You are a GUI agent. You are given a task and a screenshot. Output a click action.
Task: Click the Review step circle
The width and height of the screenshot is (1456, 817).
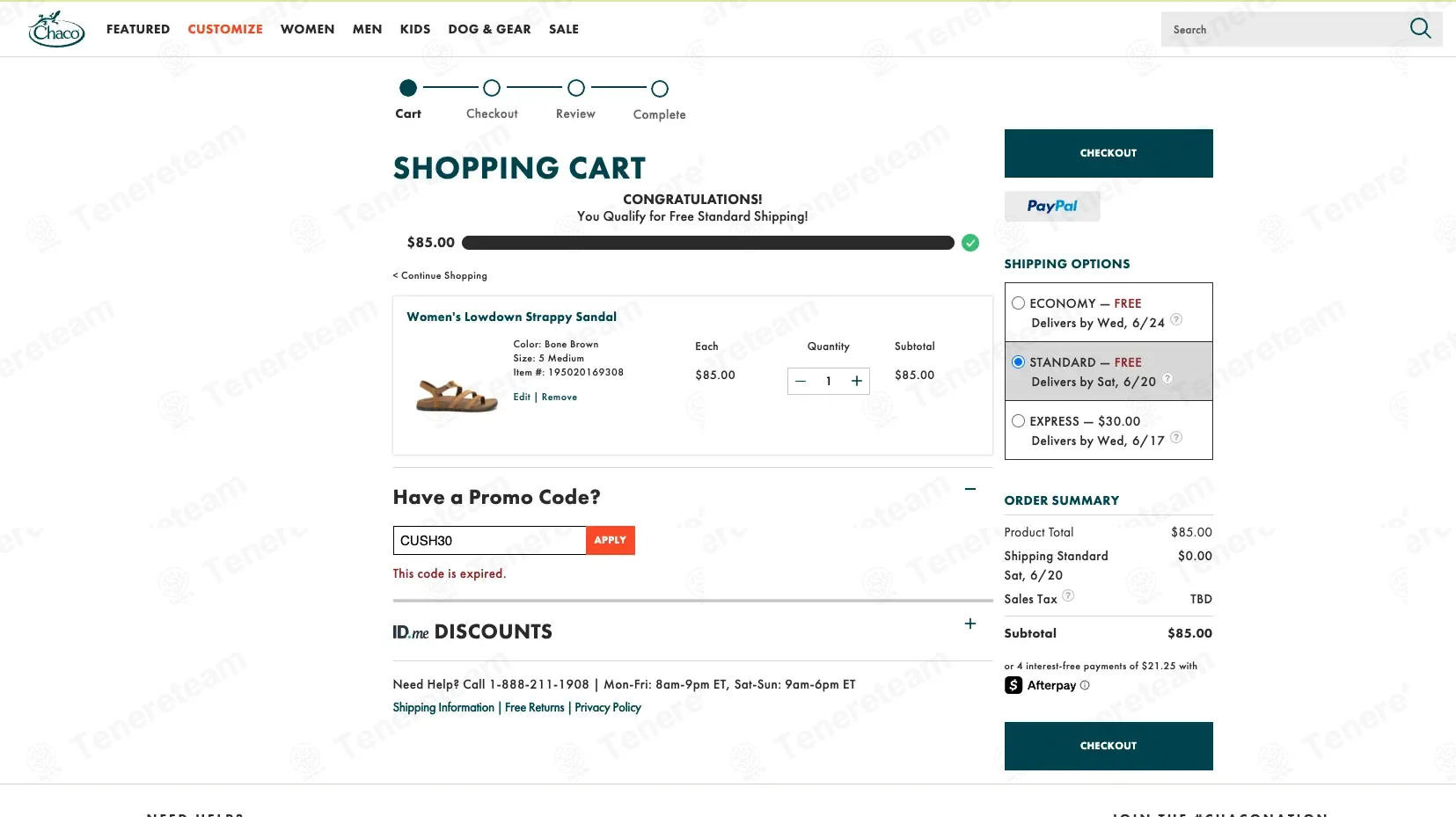pos(576,88)
